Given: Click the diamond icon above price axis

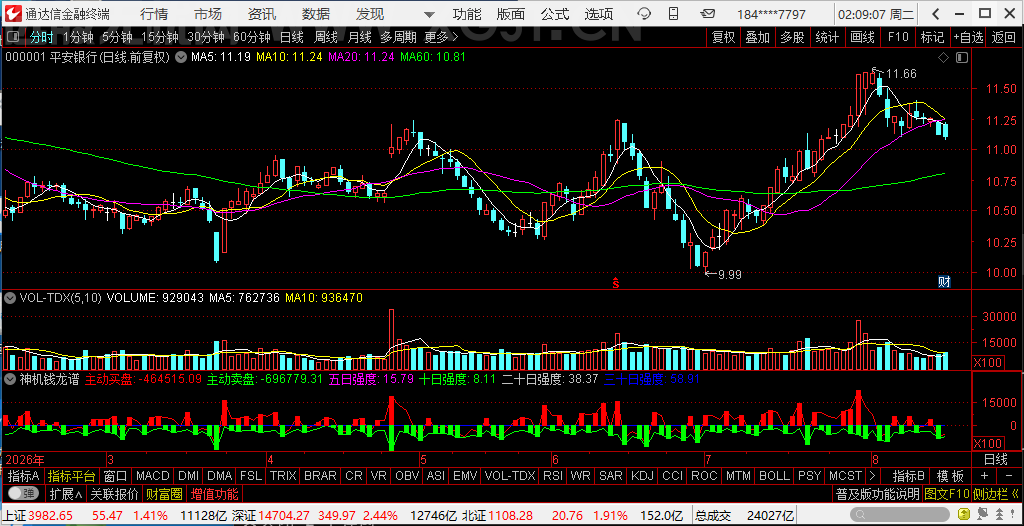Looking at the screenshot, I should click(x=943, y=58).
